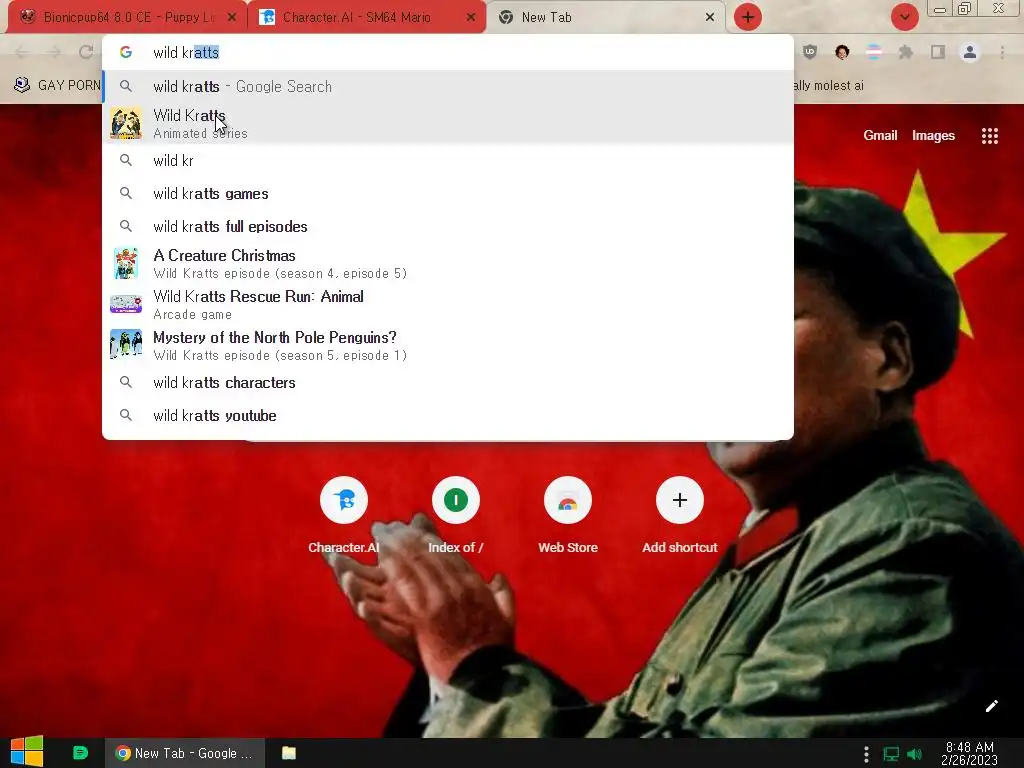Open the Web Store shortcut
The width and height of the screenshot is (1024, 768).
pyautogui.click(x=568, y=516)
